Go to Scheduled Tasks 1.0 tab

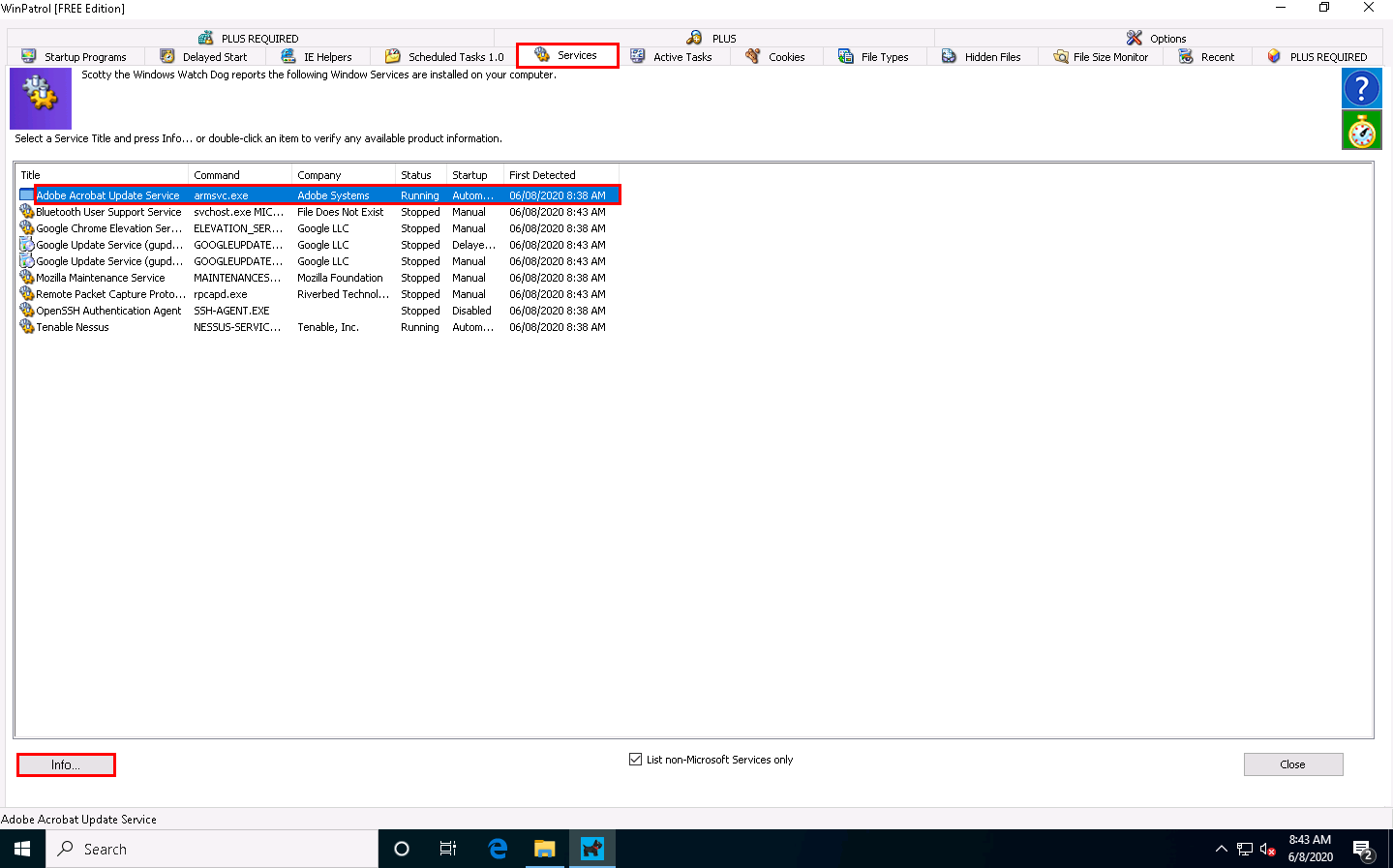444,57
